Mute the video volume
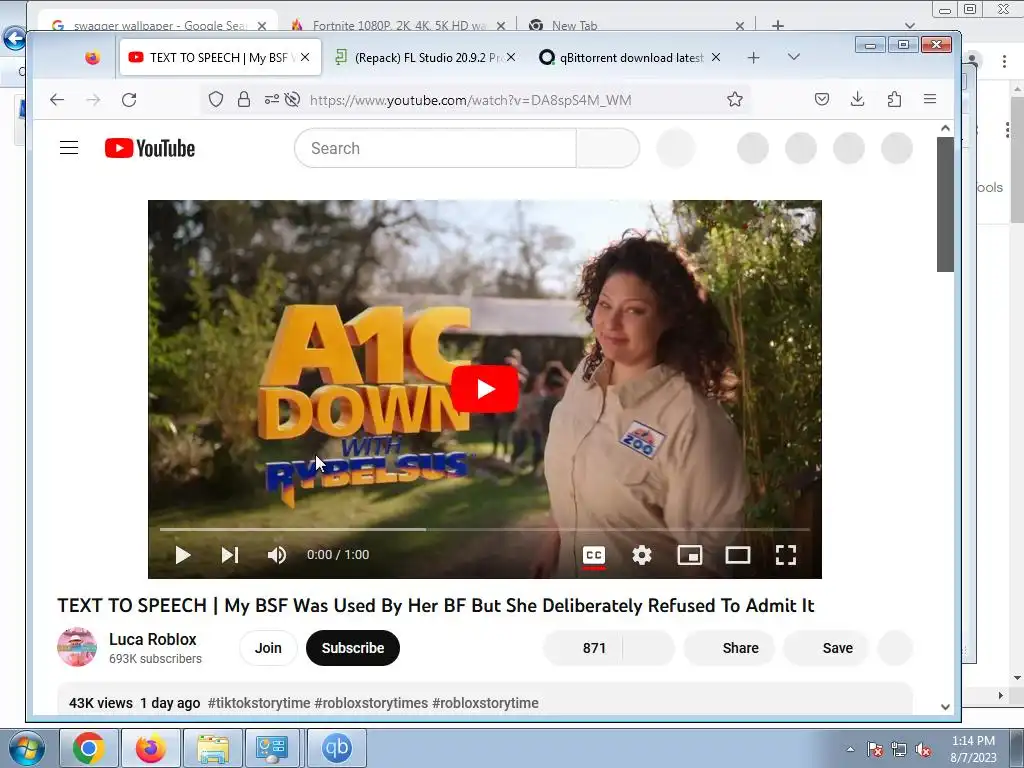 pos(277,555)
